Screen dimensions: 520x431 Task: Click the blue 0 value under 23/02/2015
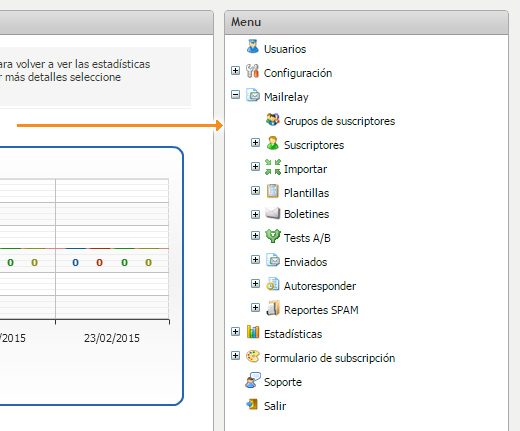point(75,263)
